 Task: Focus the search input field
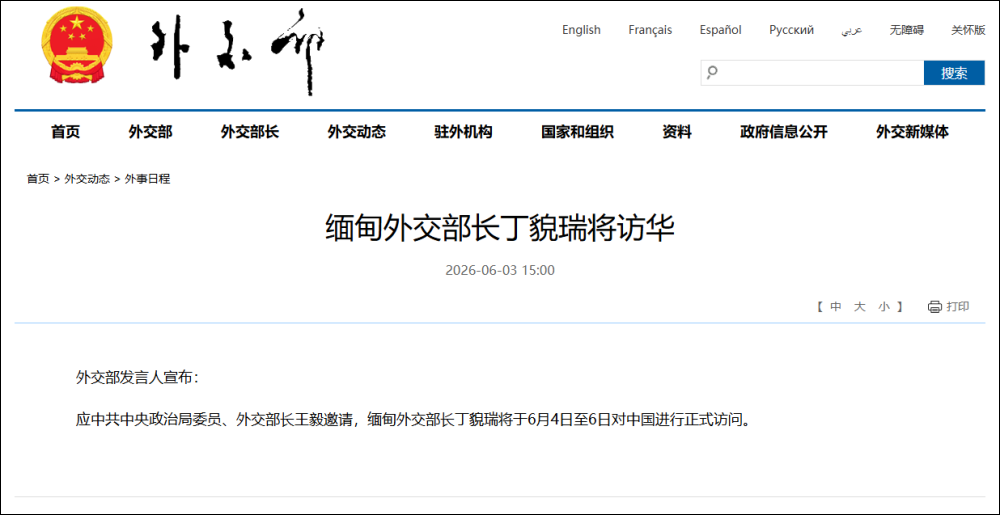(812, 73)
